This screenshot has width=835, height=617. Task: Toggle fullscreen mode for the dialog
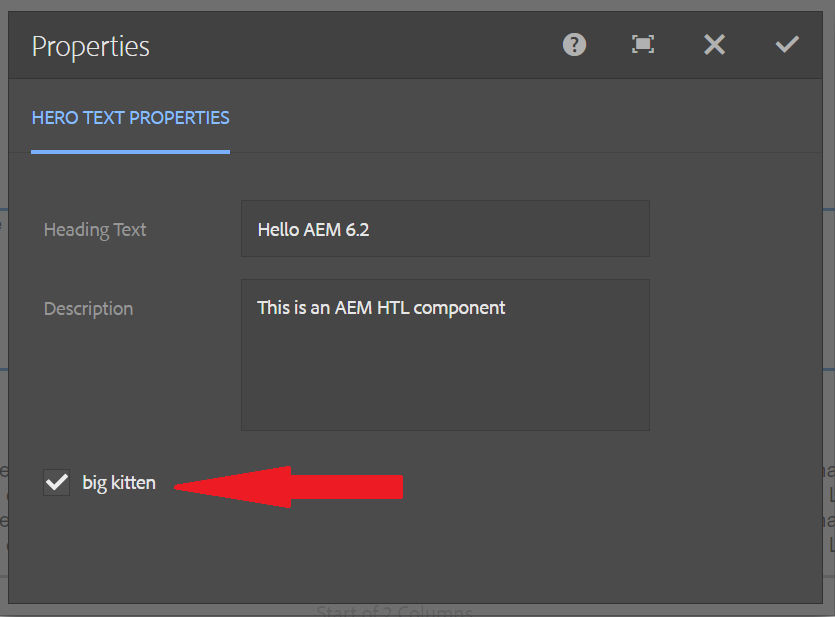coord(643,45)
